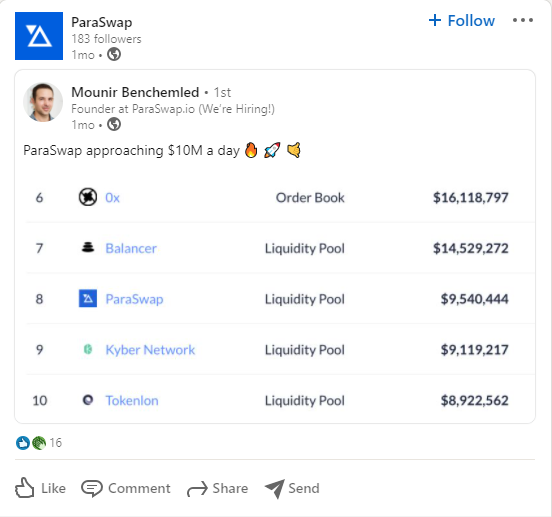Click the Kyber Network logo icon
This screenshot has height=517, width=552.
point(88,349)
